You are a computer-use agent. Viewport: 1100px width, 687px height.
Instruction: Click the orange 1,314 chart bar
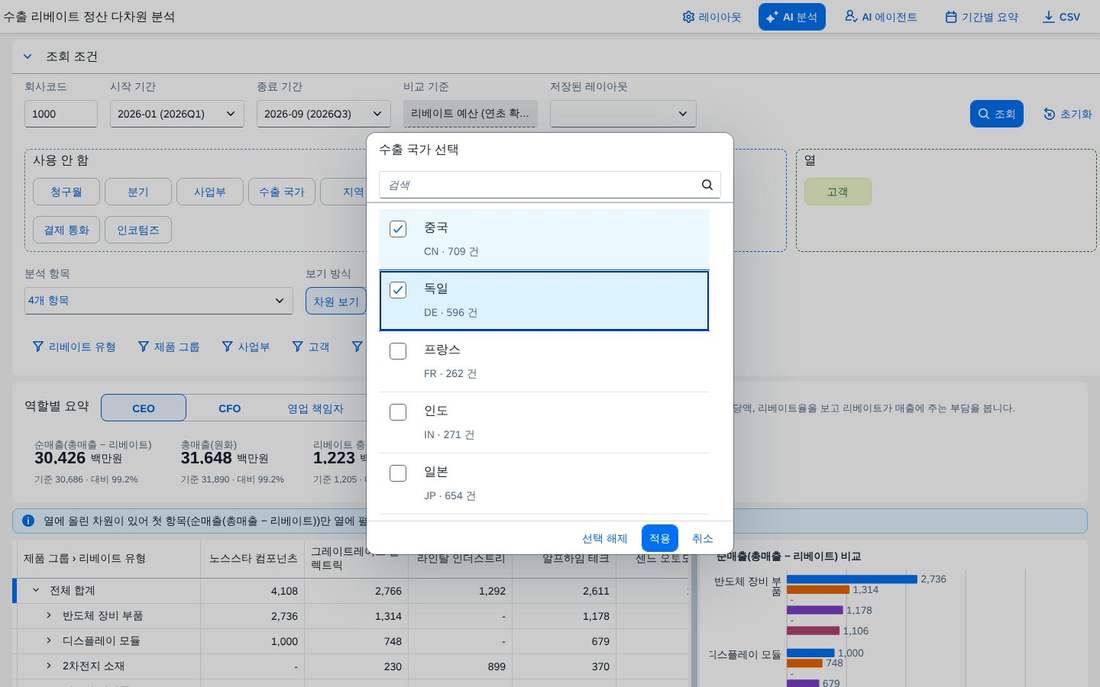[x=818, y=589]
